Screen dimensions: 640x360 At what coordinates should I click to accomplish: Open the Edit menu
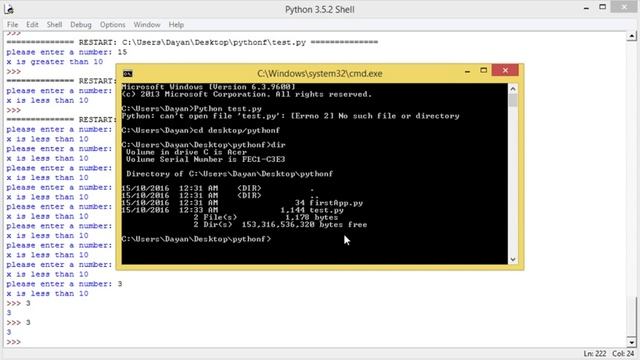[32, 25]
